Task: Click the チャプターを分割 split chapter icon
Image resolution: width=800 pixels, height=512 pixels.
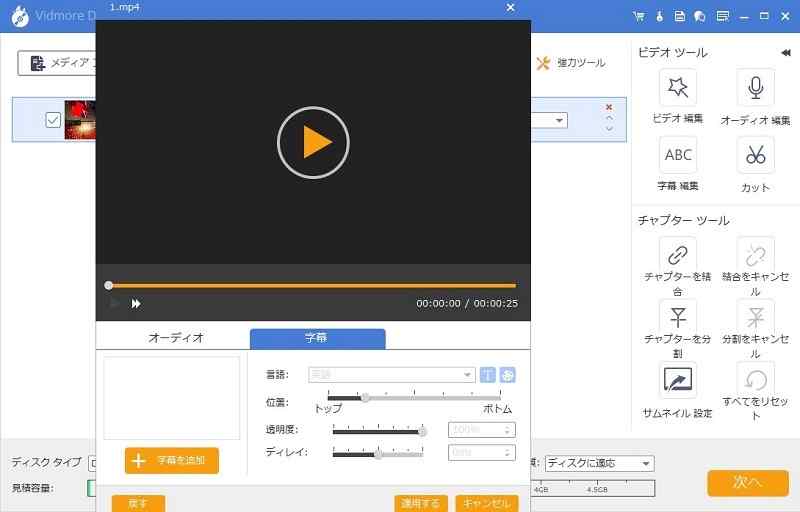Action: (678, 317)
